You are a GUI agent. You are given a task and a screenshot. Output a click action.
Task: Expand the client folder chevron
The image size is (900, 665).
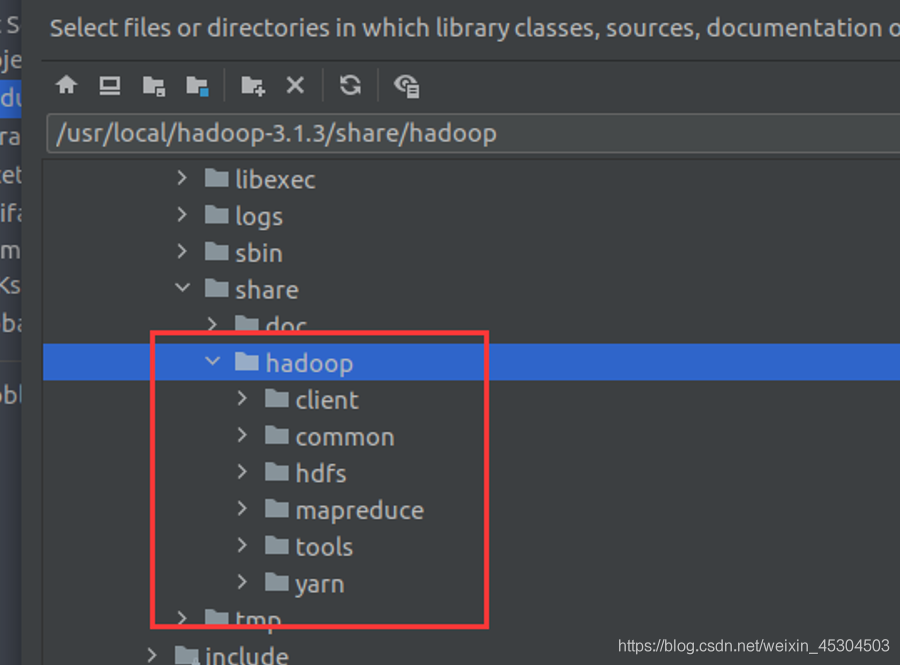(242, 398)
